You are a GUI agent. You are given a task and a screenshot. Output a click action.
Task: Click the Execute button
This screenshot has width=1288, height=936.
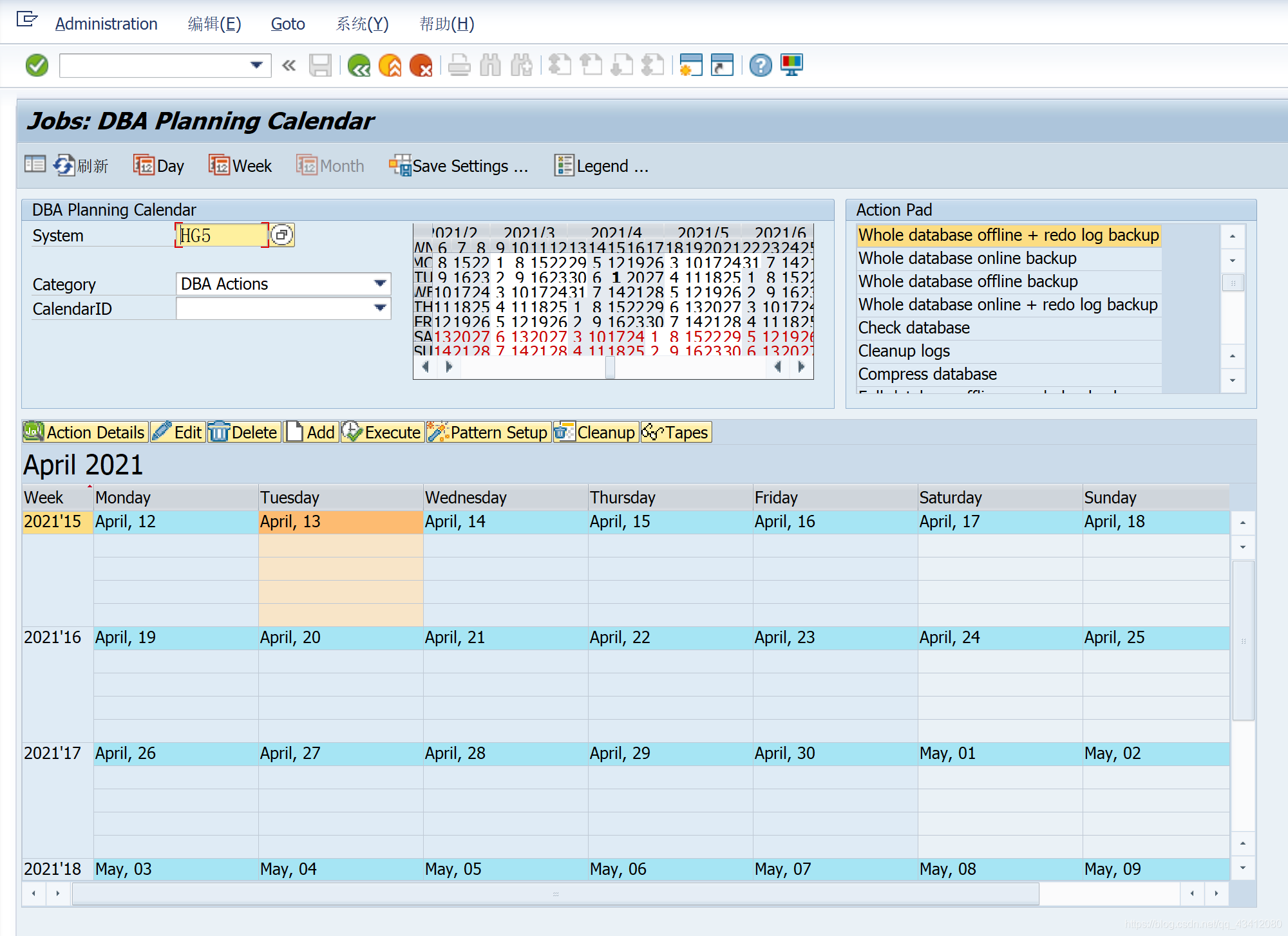coord(382,433)
